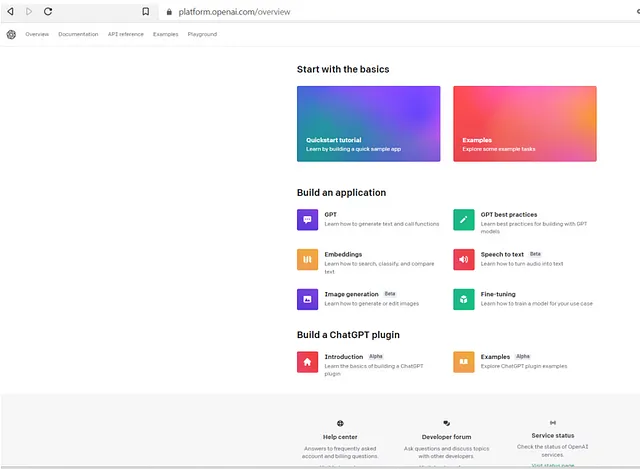640x469 pixels.
Task: Click the Service status heading
Action: [x=553, y=436]
